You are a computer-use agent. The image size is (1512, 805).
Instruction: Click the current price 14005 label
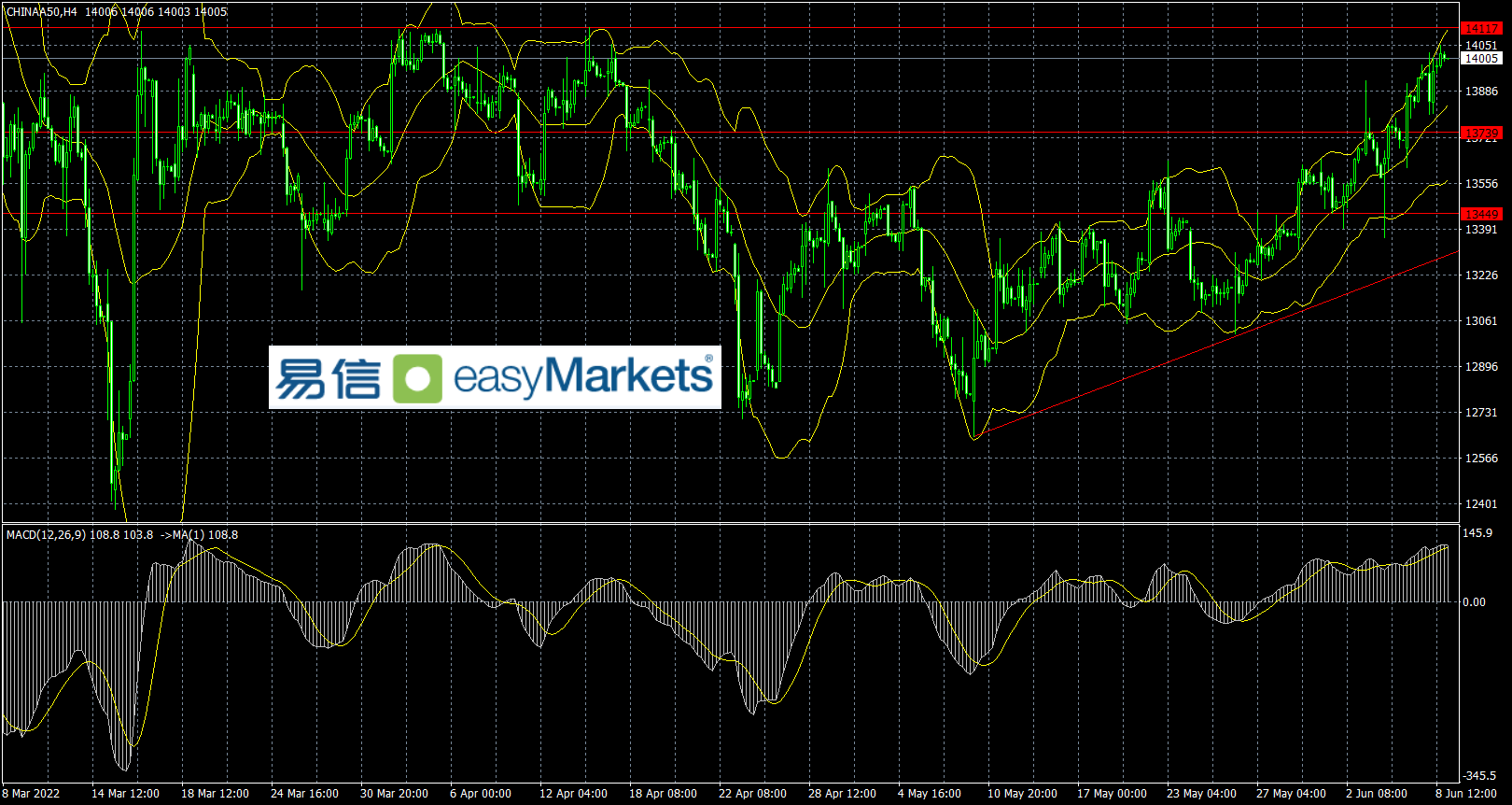coord(1481,58)
